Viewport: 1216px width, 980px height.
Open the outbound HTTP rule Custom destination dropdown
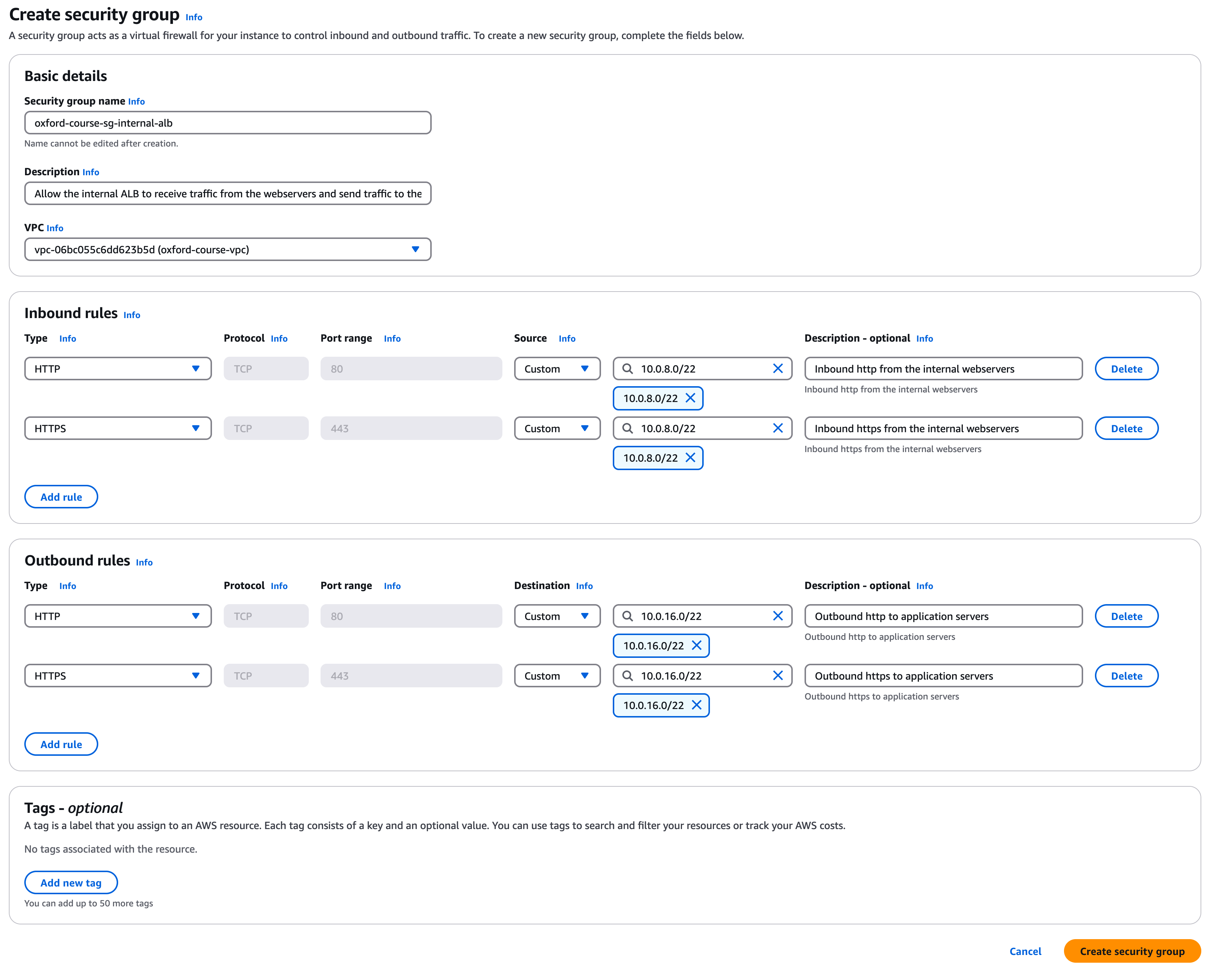click(557, 616)
